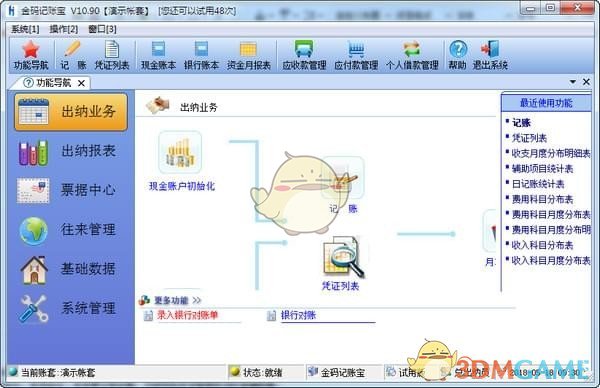600x388 pixels.
Task: Click 状态:就绪 status bar entry
Action: (262, 373)
